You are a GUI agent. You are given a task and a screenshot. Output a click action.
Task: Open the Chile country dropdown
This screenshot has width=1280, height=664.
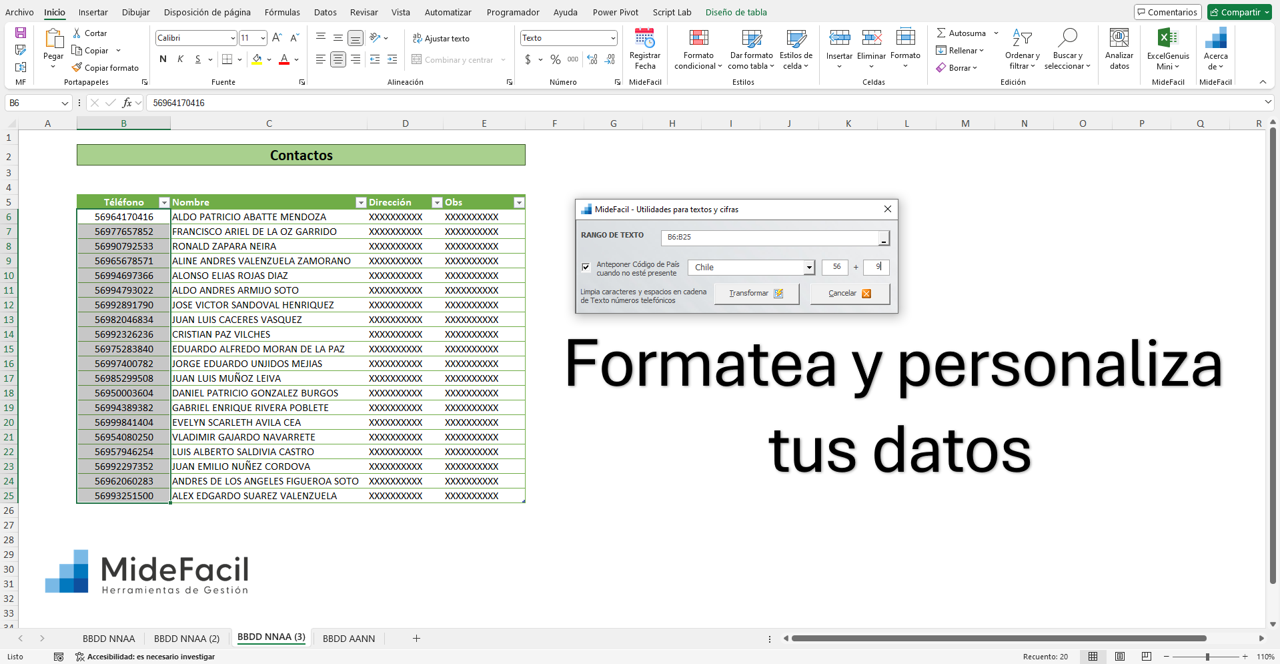click(809, 267)
